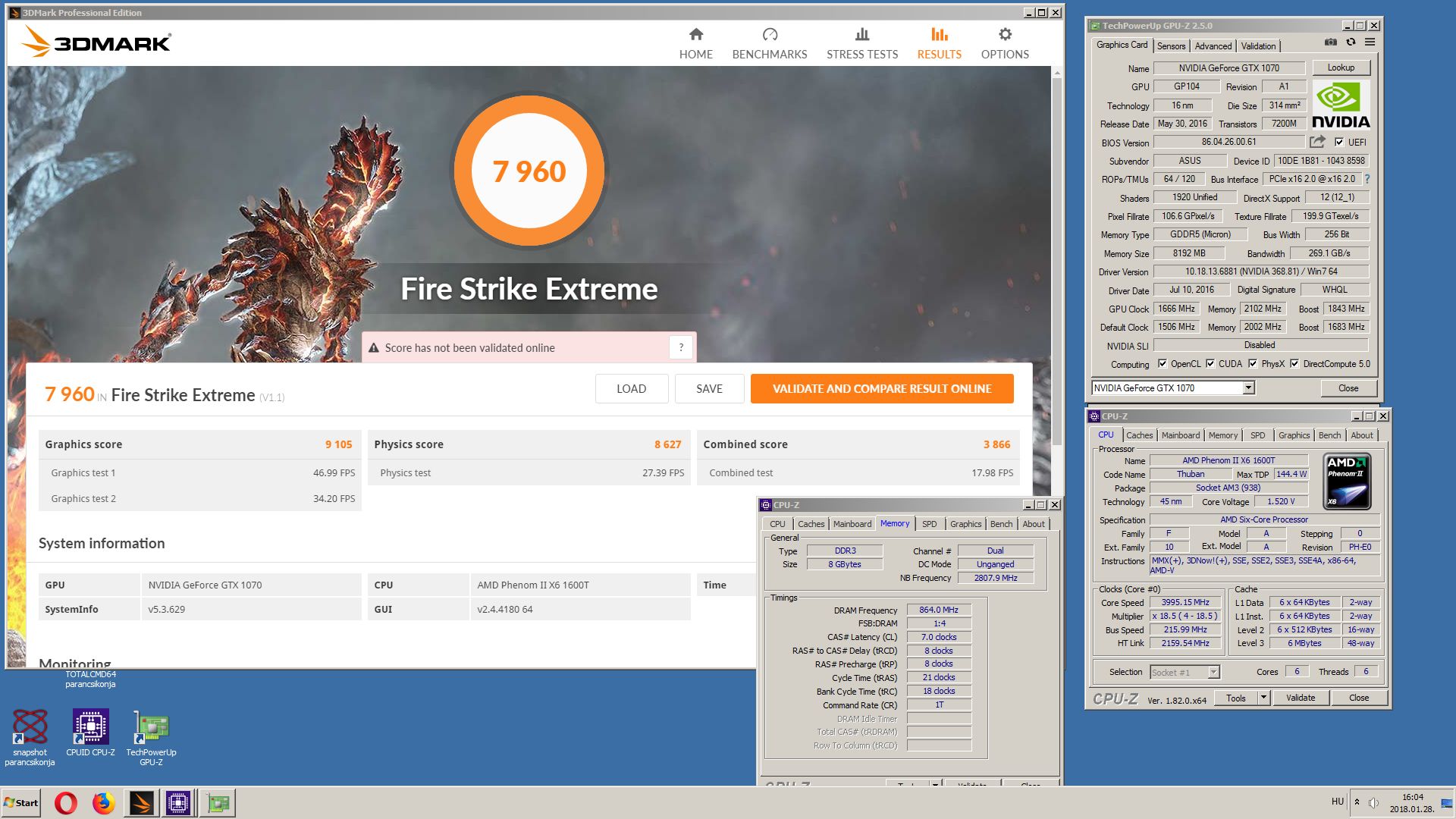Go to the BENCHMARKS gauge icon
The image size is (1456, 819).
770,34
